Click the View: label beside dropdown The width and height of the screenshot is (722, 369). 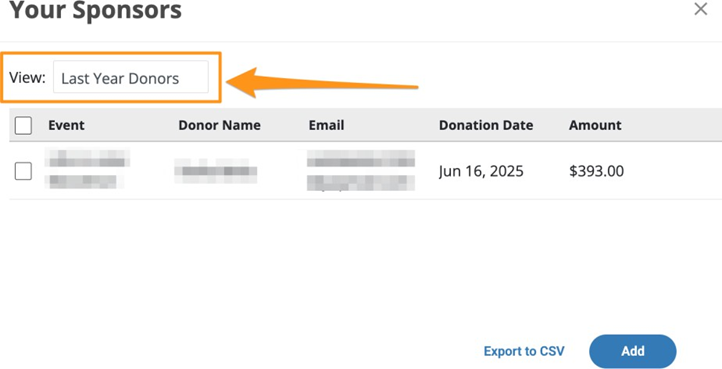click(x=28, y=77)
